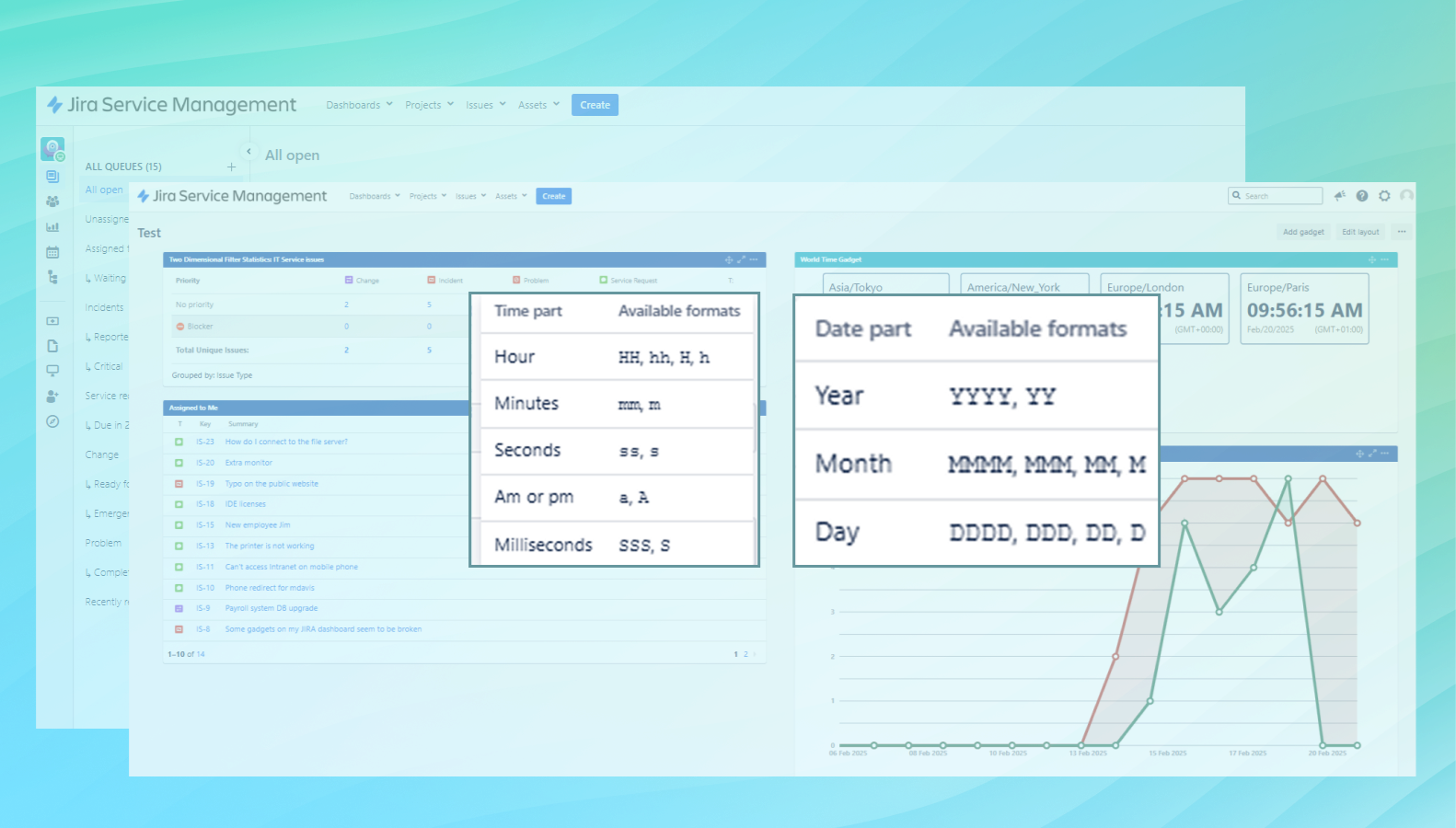Viewport: 1456px width, 828px height.
Task: Open issue IS-19 Typo on the public website
Action: click(272, 484)
